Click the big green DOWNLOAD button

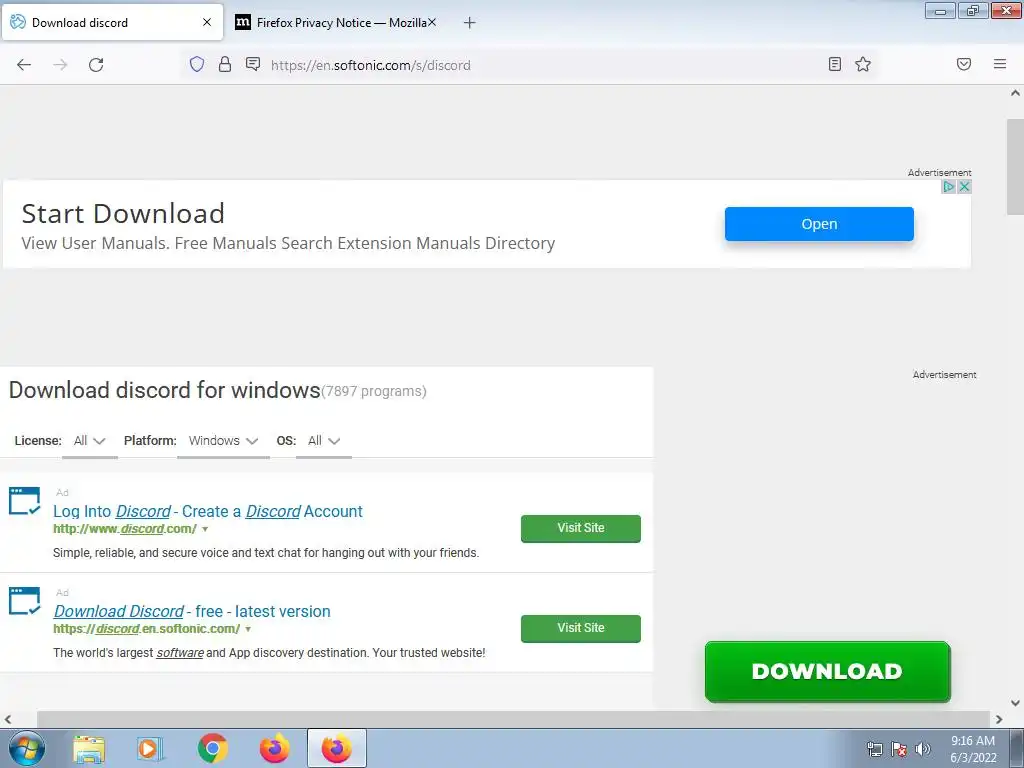[x=827, y=671]
